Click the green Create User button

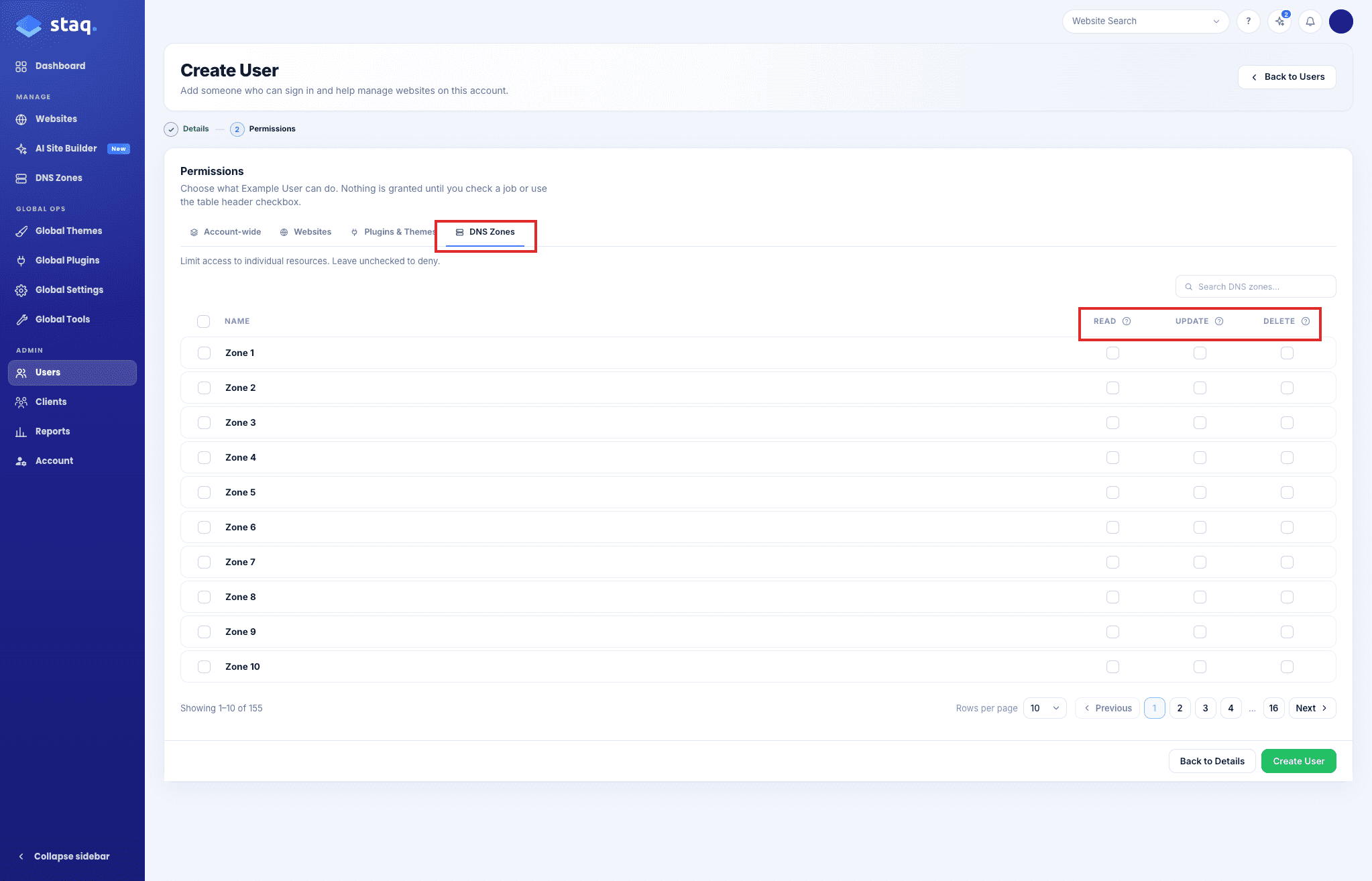[x=1298, y=761]
